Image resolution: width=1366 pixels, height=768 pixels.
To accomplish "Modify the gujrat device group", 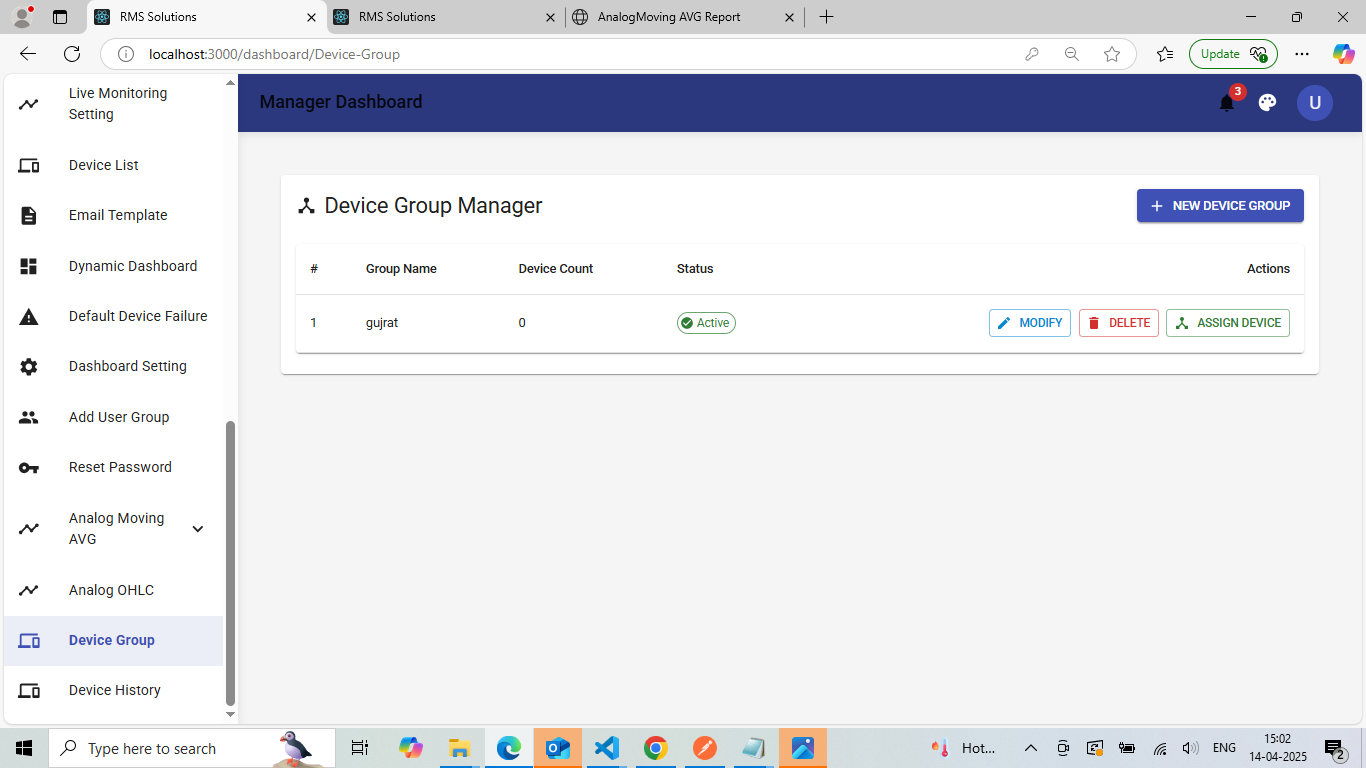I will point(1030,323).
